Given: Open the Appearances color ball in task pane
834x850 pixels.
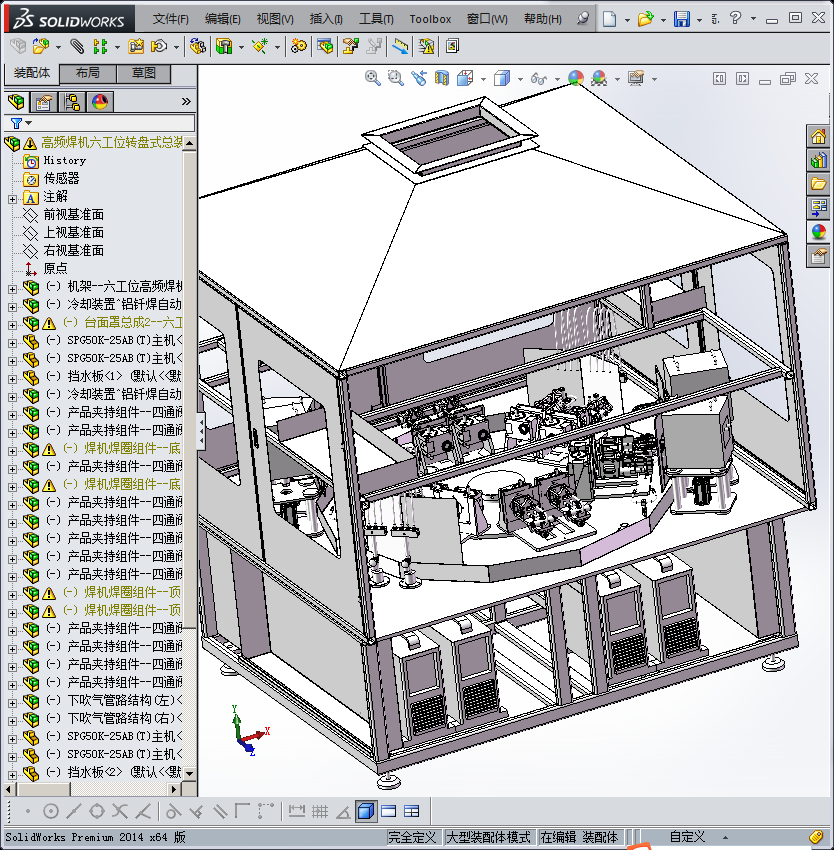Looking at the screenshot, I should 818,232.
